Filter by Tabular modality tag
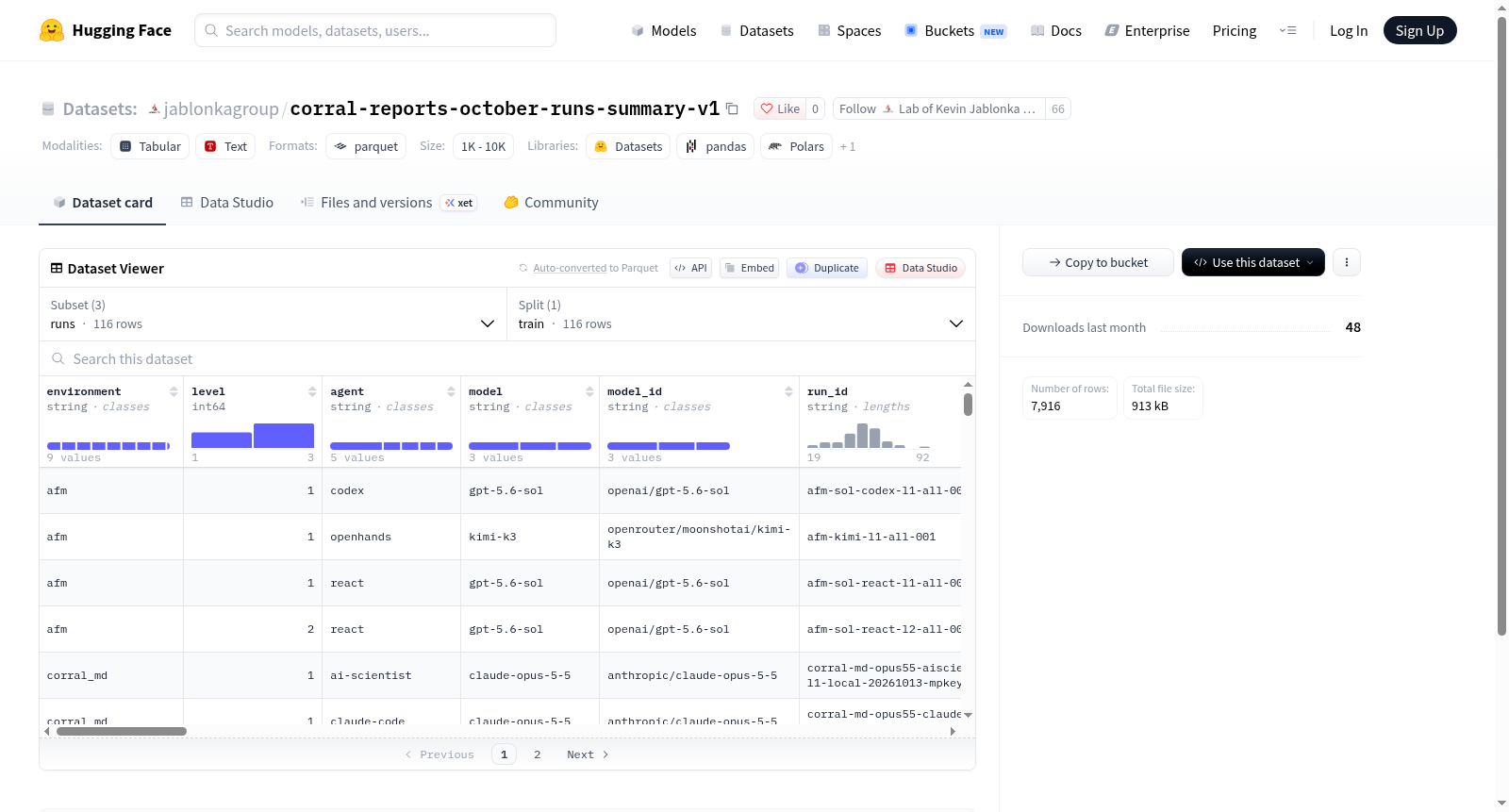This screenshot has height=812, width=1509. [x=150, y=146]
